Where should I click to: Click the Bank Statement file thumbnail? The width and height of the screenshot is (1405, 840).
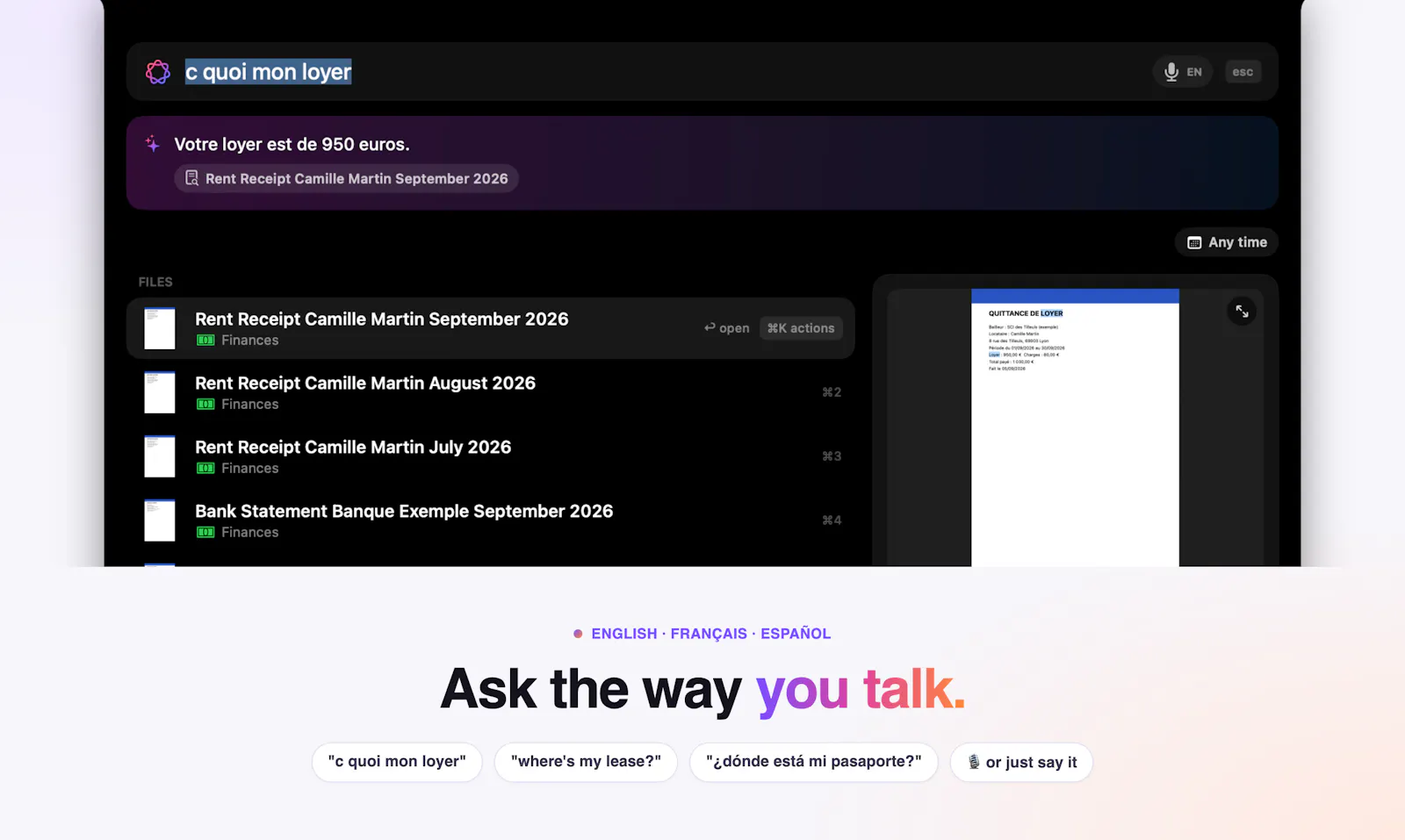[x=160, y=521]
